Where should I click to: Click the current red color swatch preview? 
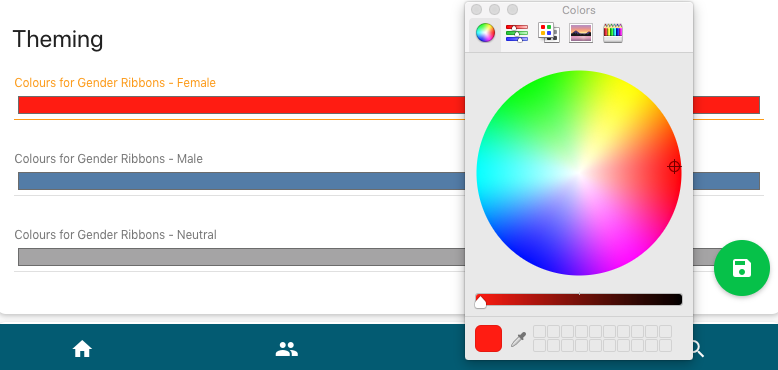[488, 339]
